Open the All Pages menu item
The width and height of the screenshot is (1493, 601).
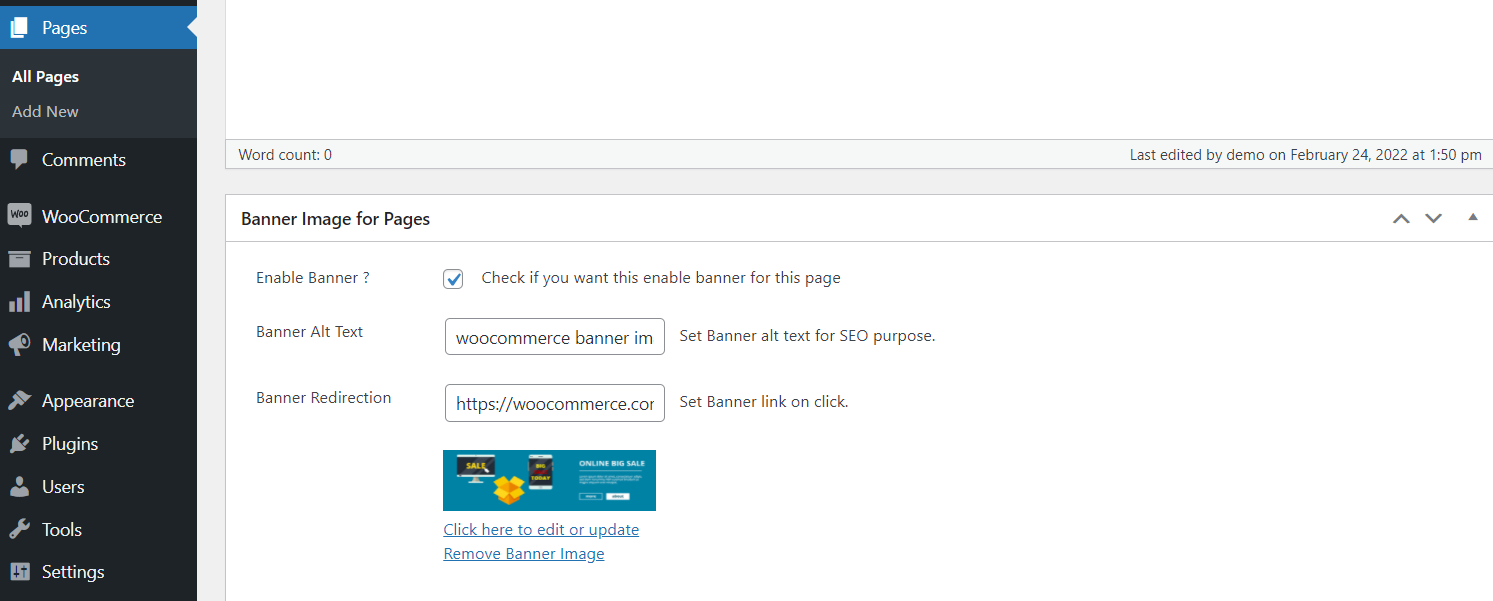(x=44, y=76)
